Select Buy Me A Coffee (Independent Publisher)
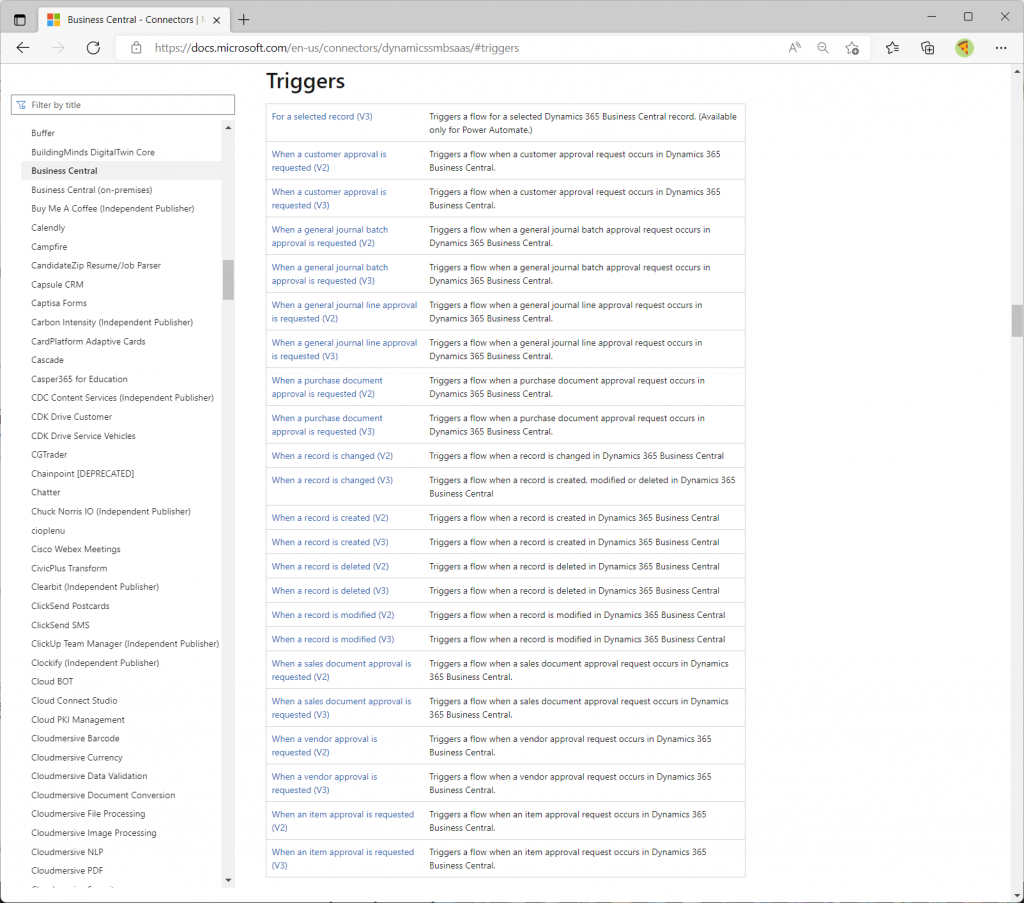The width and height of the screenshot is (1024, 903). tap(112, 209)
